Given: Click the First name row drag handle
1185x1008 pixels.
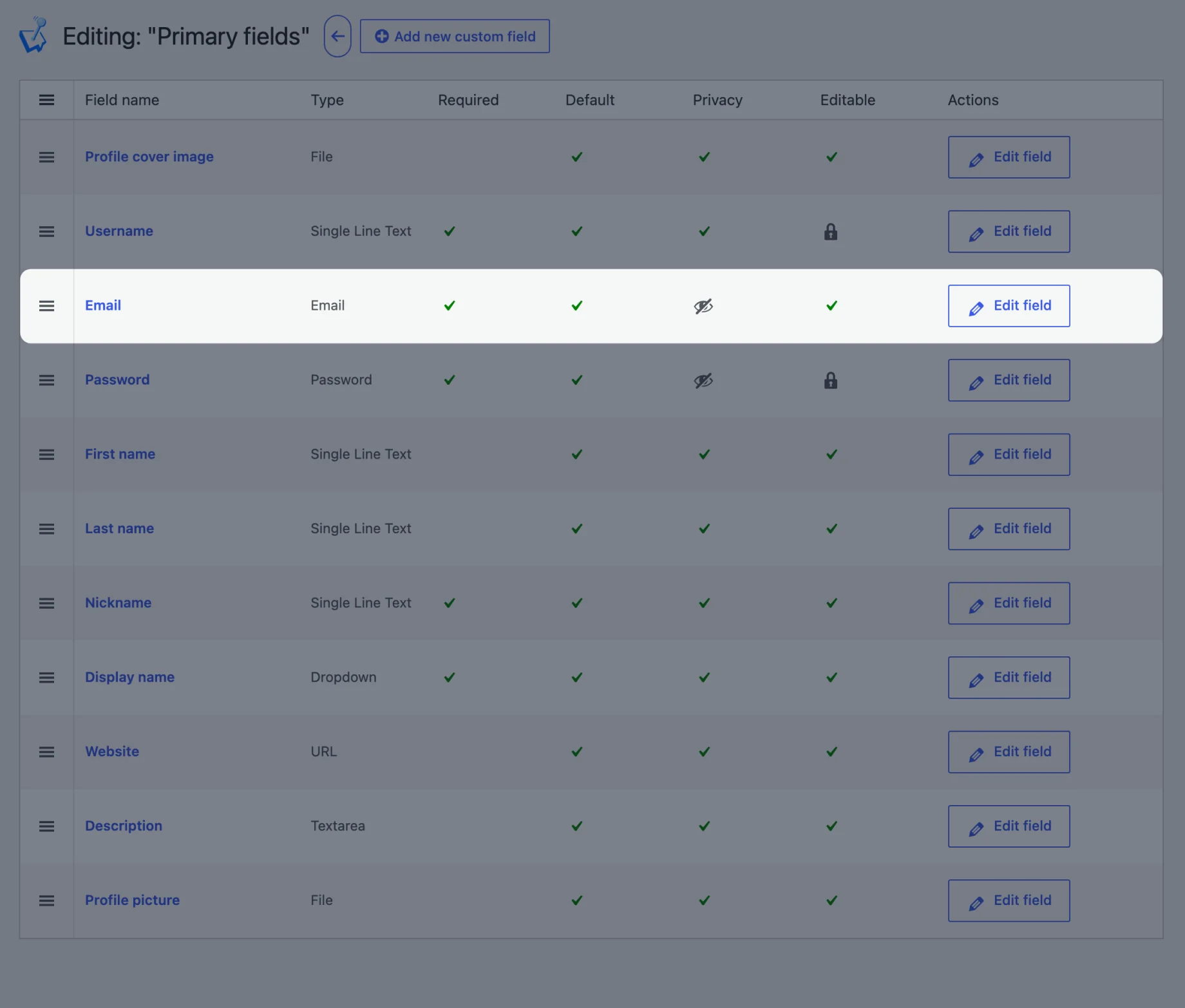Looking at the screenshot, I should 46,455.
